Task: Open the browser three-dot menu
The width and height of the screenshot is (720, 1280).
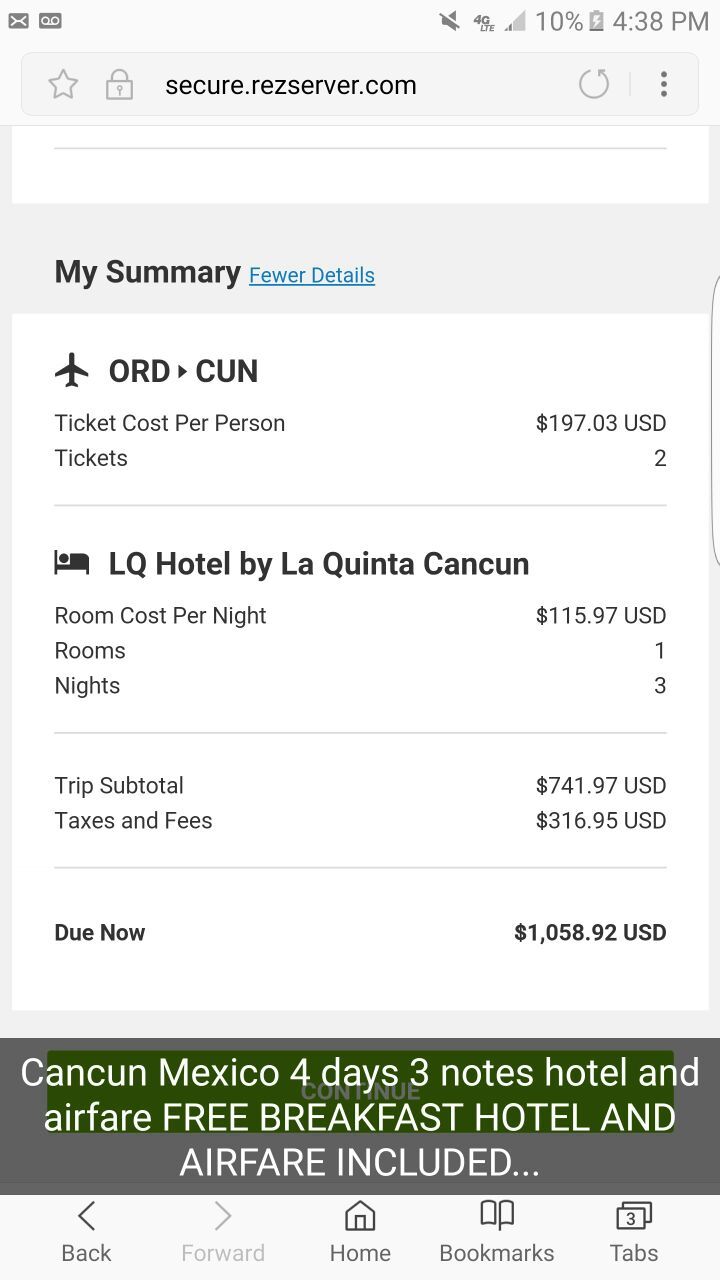Action: (663, 84)
